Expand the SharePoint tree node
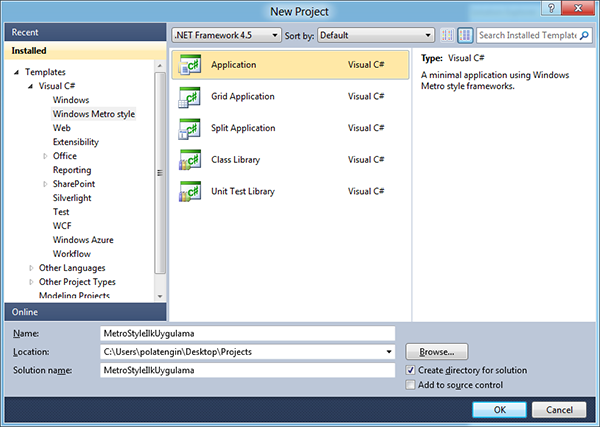Viewport: 600px width, 427px height. pyautogui.click(x=45, y=184)
